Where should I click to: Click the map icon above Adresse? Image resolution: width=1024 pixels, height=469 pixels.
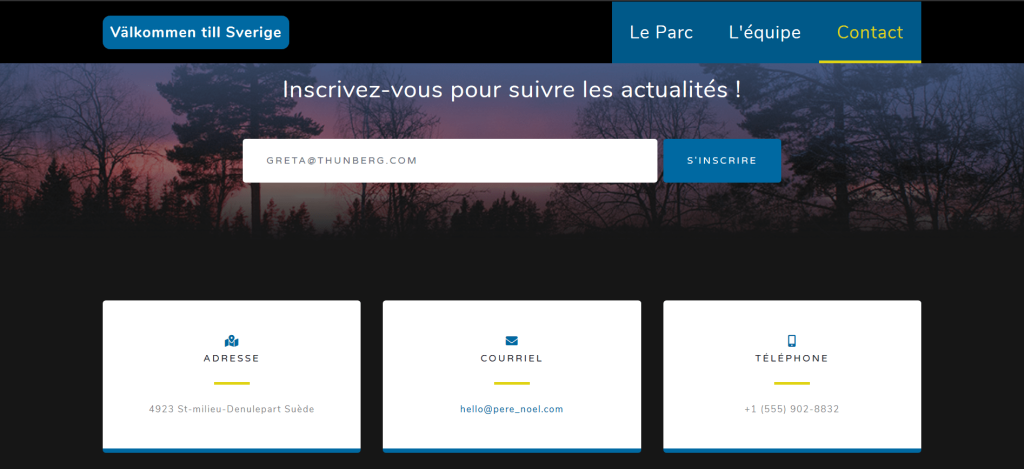(x=231, y=341)
